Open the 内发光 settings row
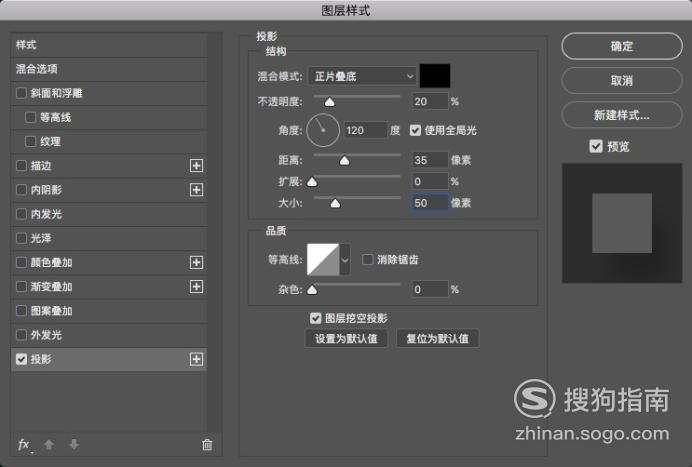Screen dimensions: 692x467 coord(109,214)
